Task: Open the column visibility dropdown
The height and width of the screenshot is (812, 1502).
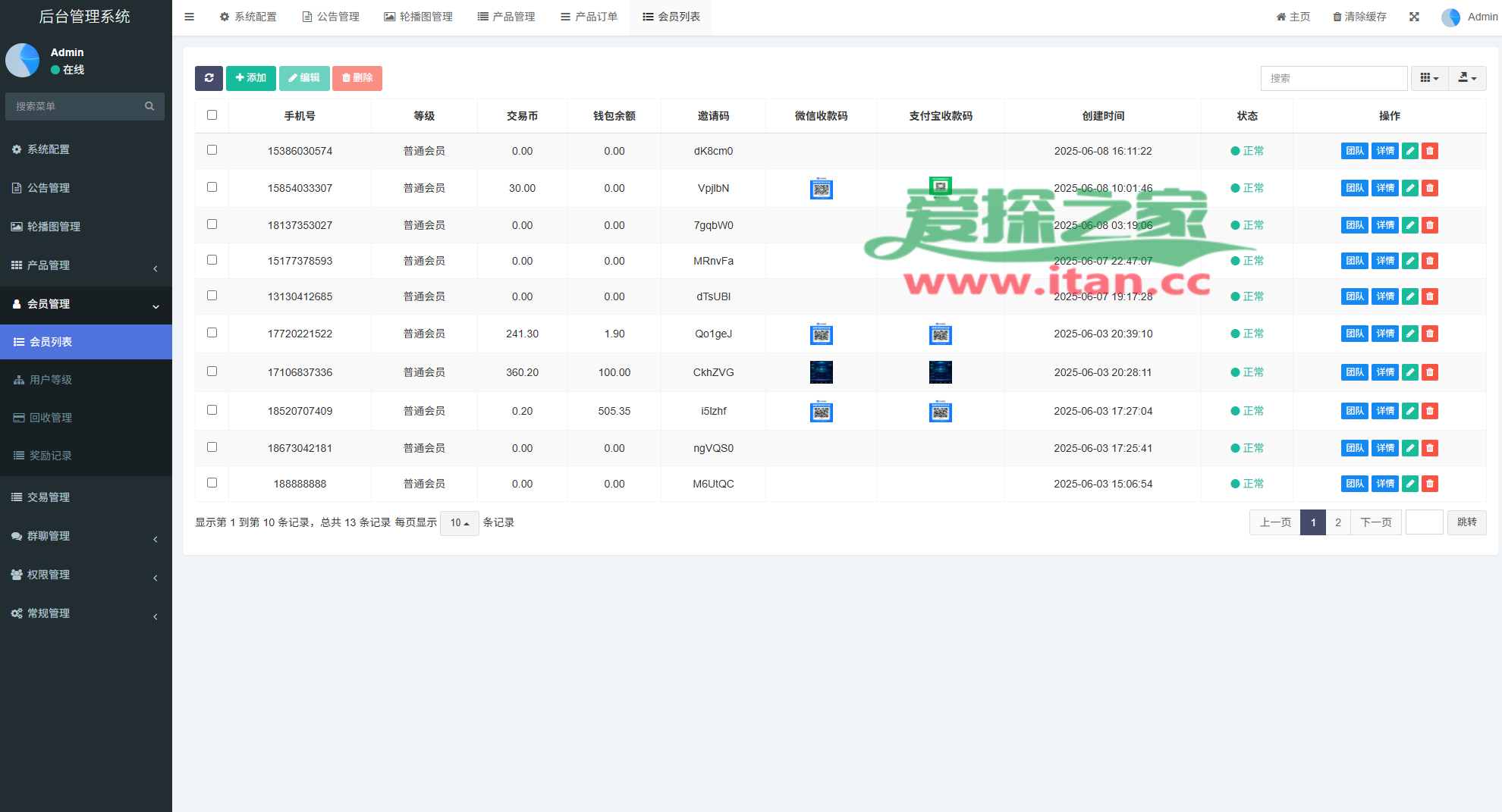Action: [x=1429, y=78]
